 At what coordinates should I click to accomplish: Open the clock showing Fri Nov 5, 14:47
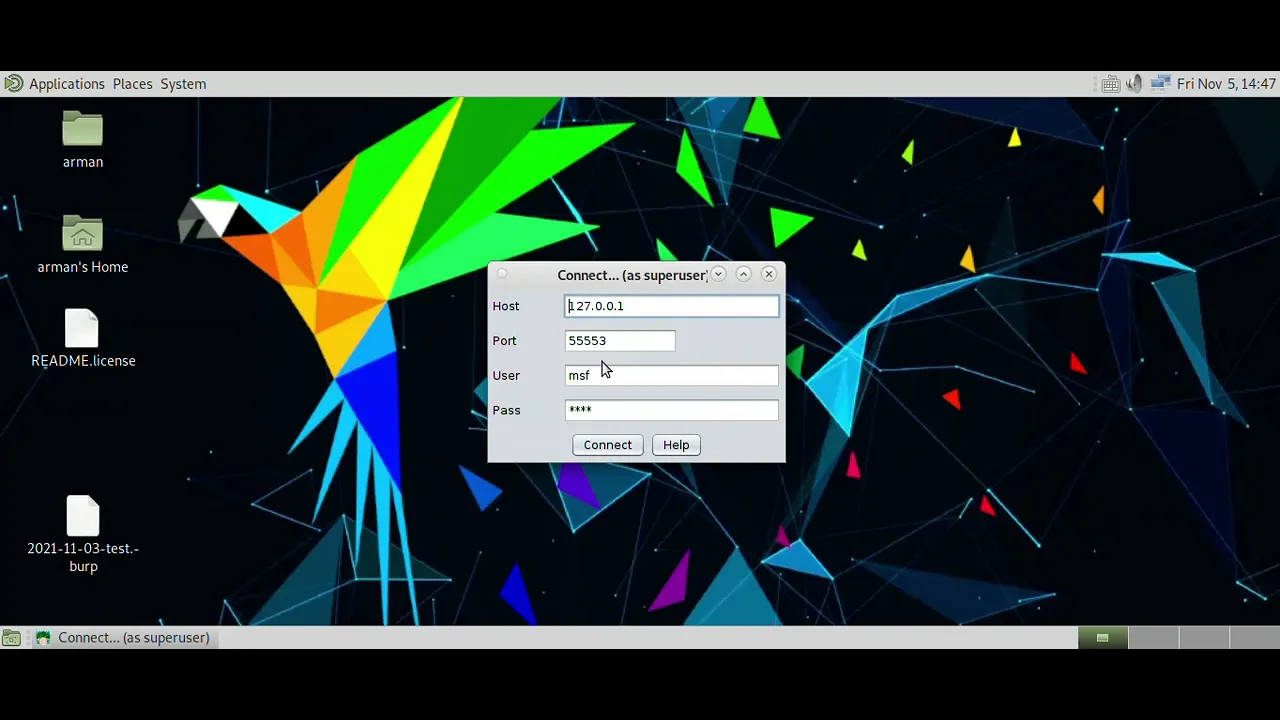[1226, 84]
